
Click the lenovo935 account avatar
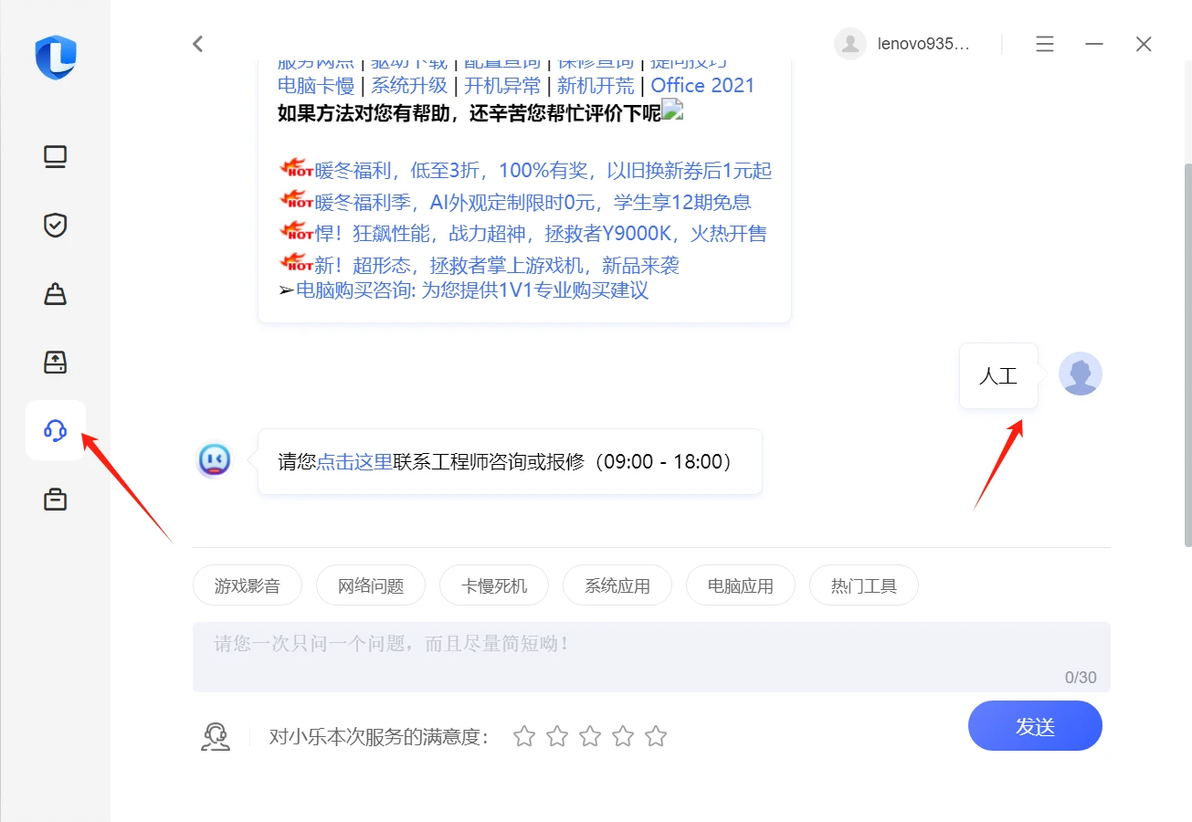(x=850, y=44)
